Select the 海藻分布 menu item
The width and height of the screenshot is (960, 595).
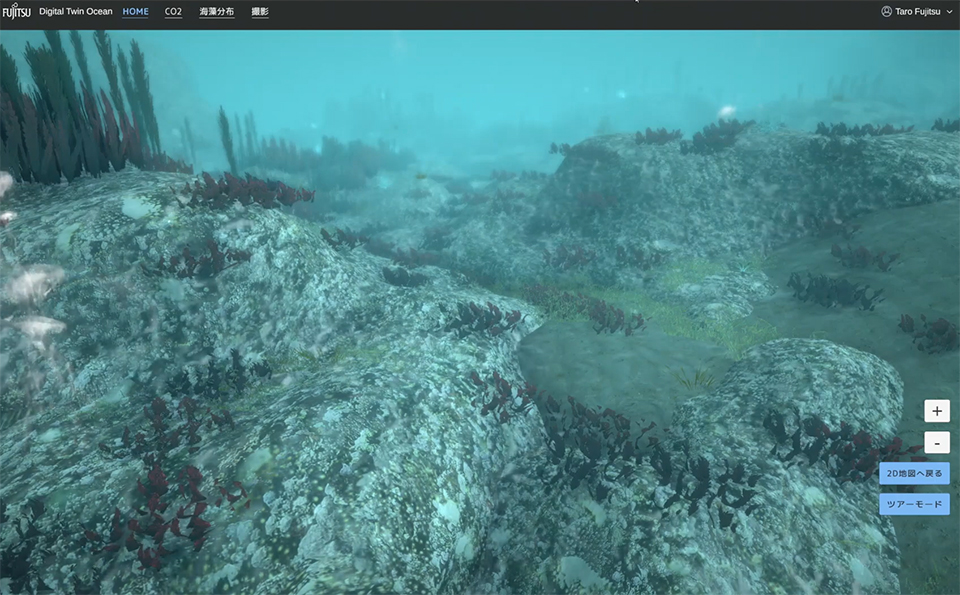pos(216,12)
